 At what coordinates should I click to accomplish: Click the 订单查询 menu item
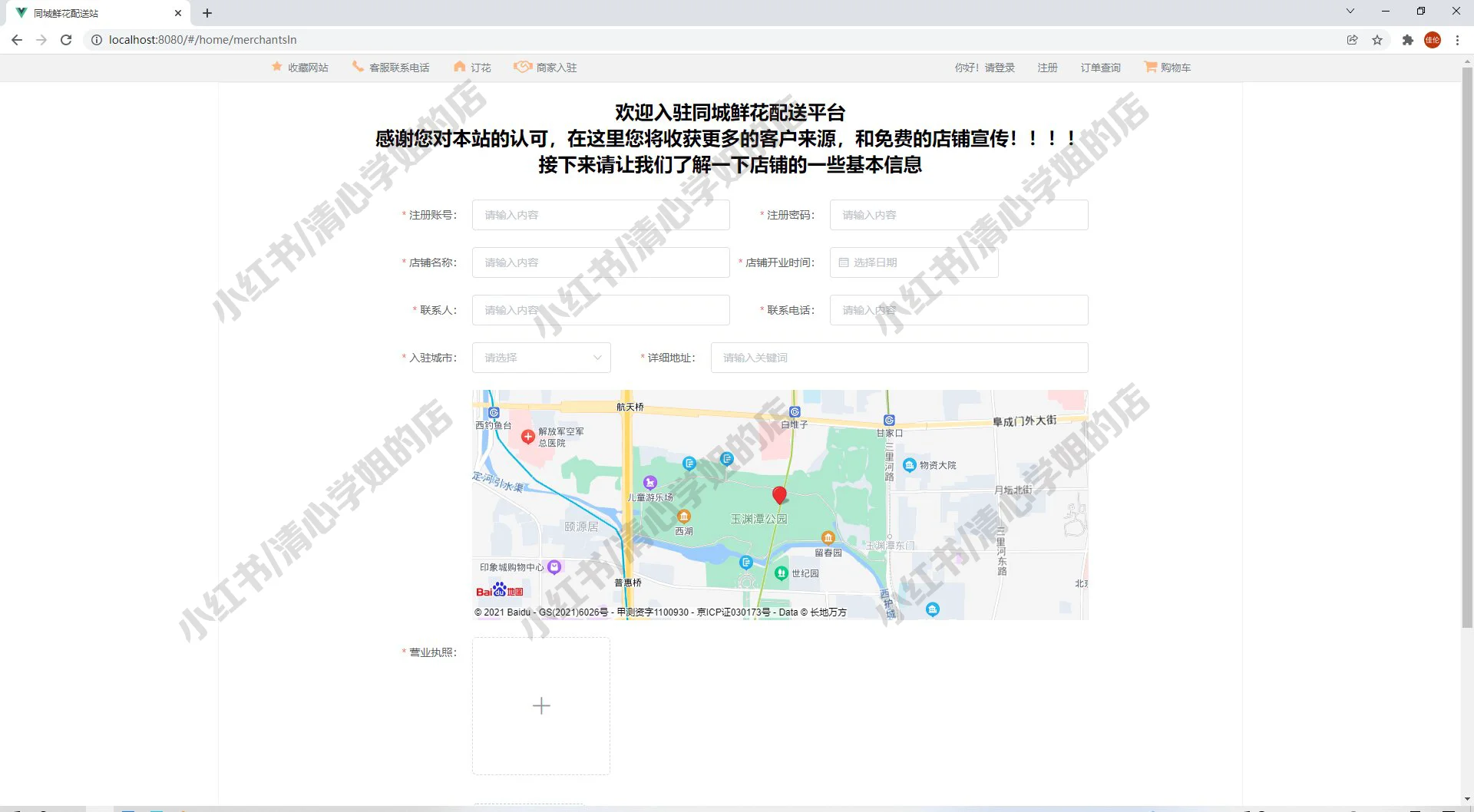[x=1100, y=68]
